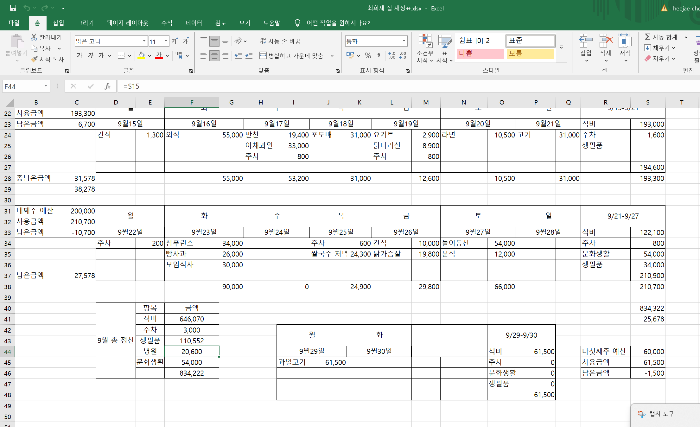Open the Name Box dropdown

pos(46,86)
